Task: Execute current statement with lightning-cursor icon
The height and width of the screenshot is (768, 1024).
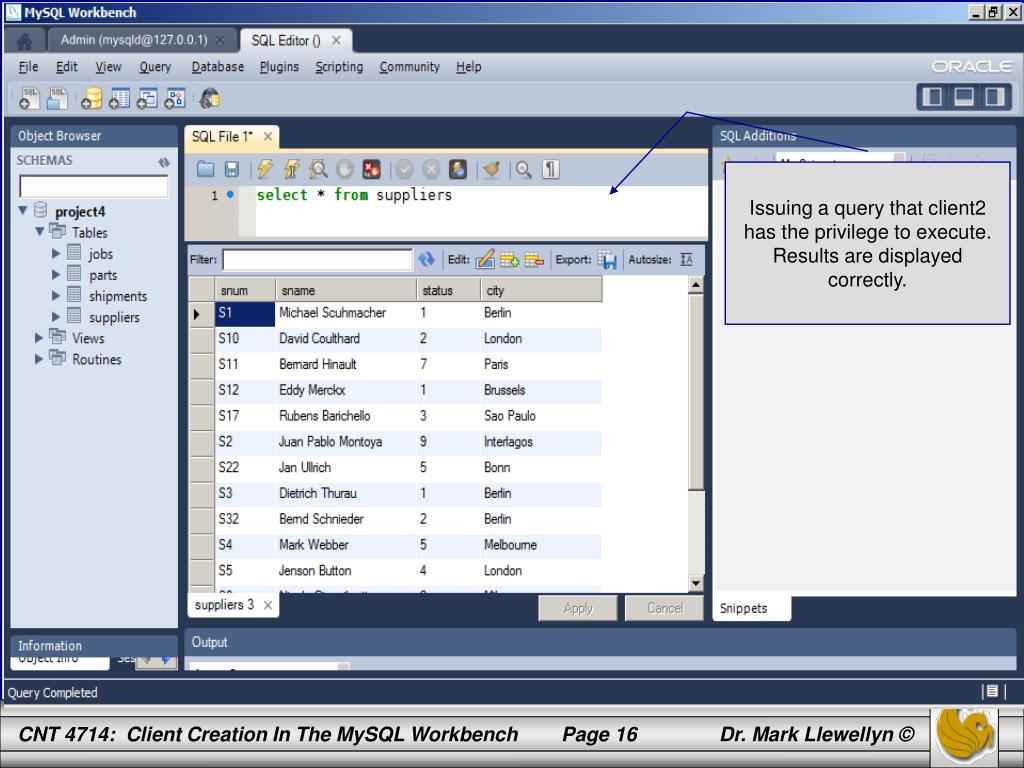Action: pyautogui.click(x=291, y=170)
